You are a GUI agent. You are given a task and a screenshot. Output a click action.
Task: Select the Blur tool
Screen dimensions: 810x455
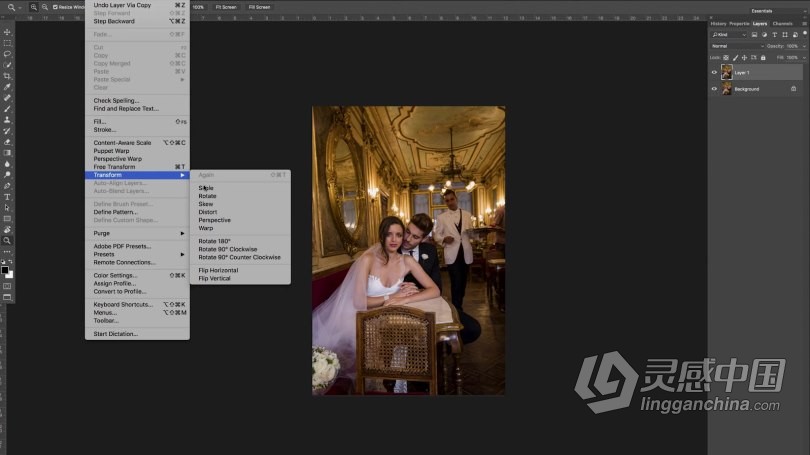pos(7,164)
